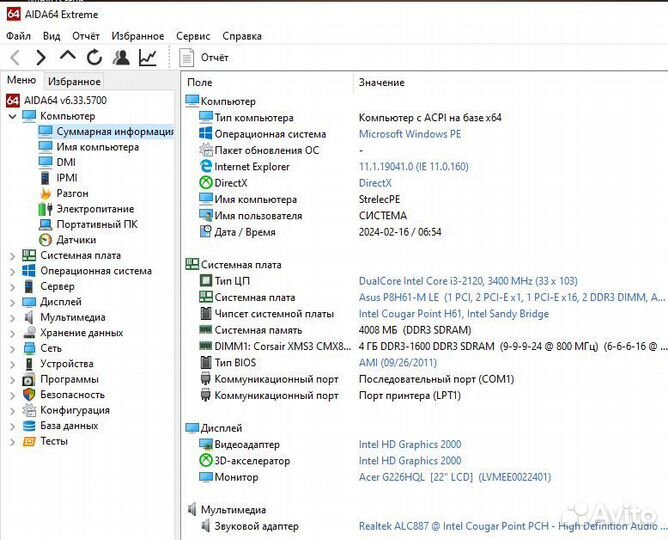668x540 pixels.
Task: Open the Сервис menu
Action: coord(192,36)
